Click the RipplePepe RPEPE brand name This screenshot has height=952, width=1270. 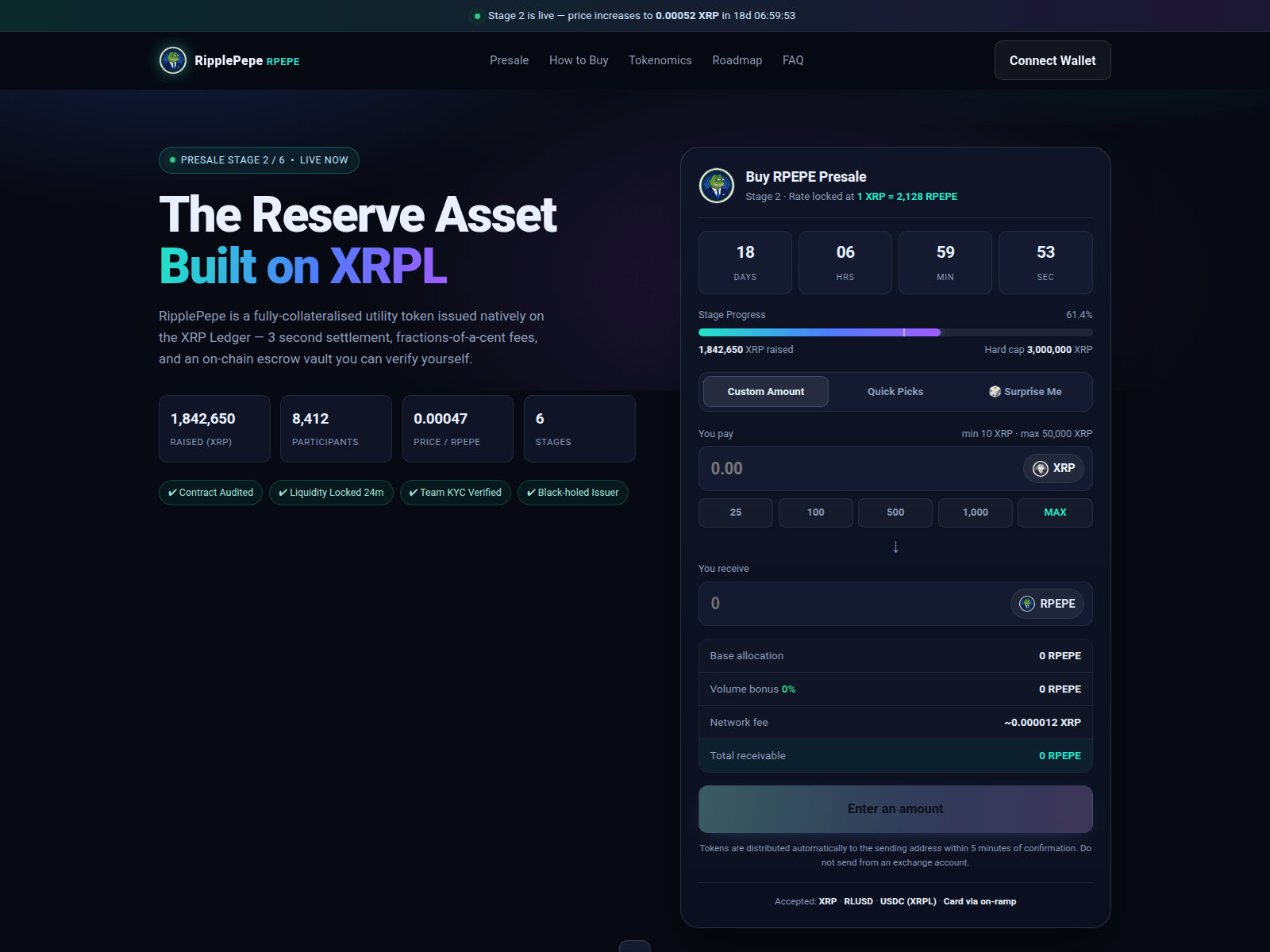(x=247, y=60)
